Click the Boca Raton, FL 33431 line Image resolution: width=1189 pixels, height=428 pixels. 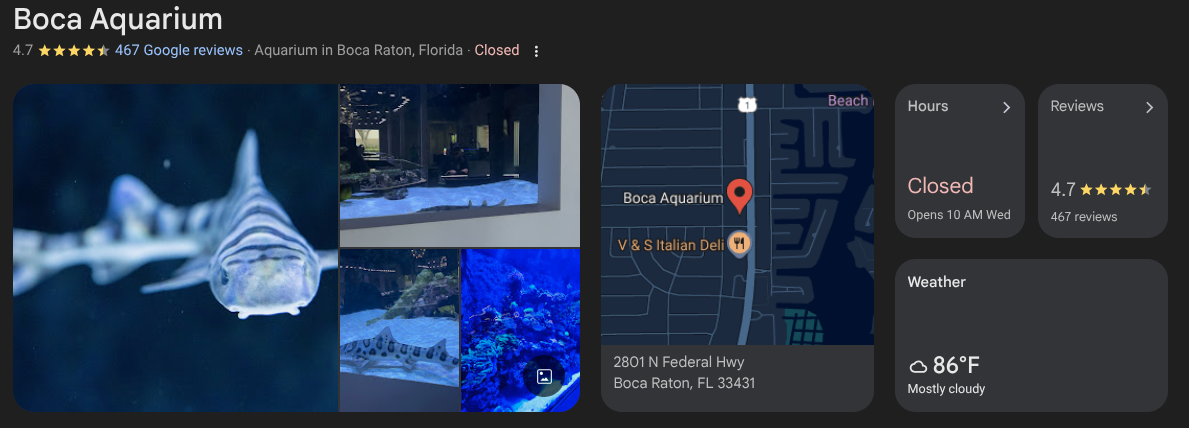coord(684,383)
